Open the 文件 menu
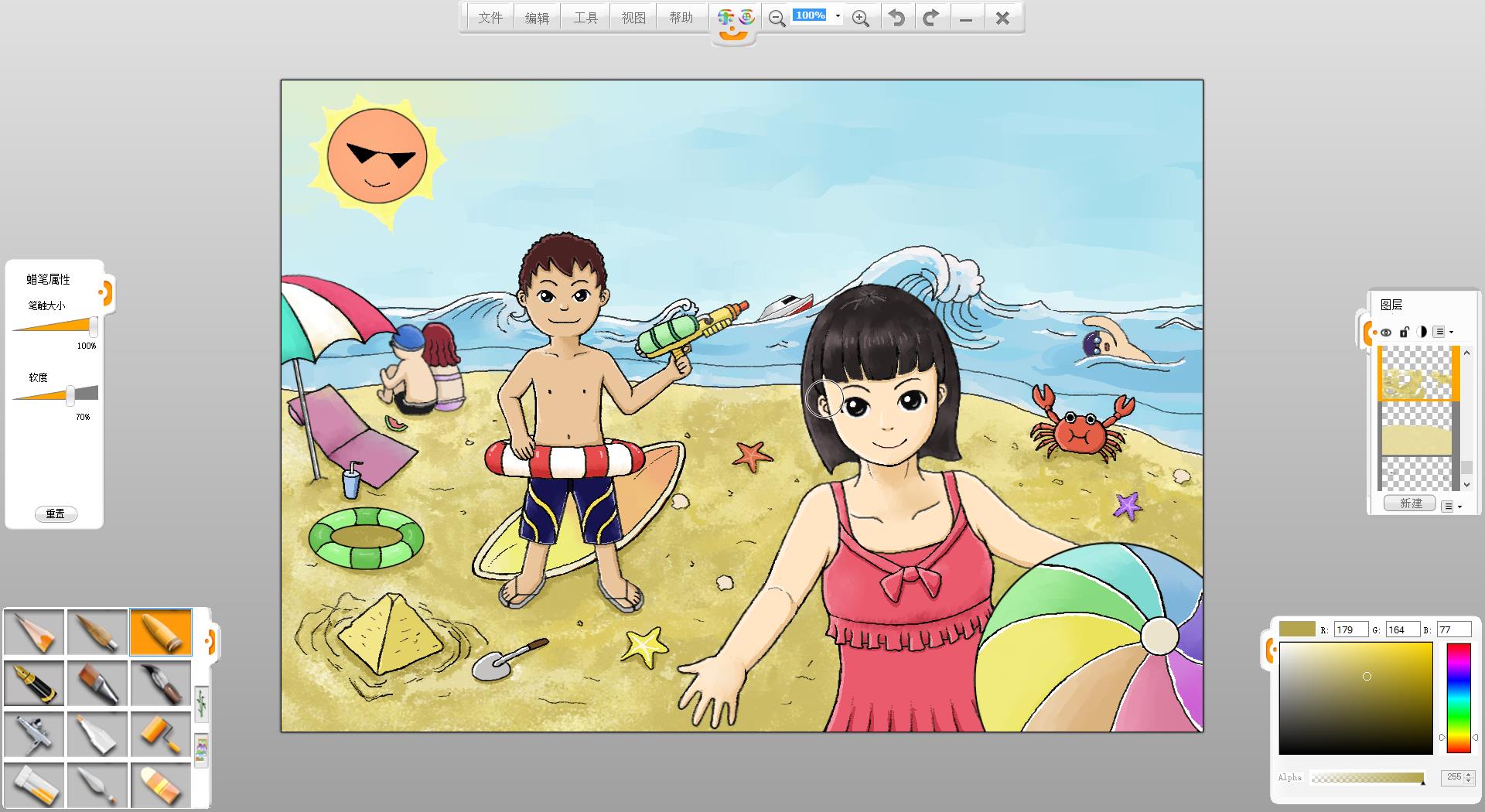This screenshot has height=812, width=1485. click(490, 18)
